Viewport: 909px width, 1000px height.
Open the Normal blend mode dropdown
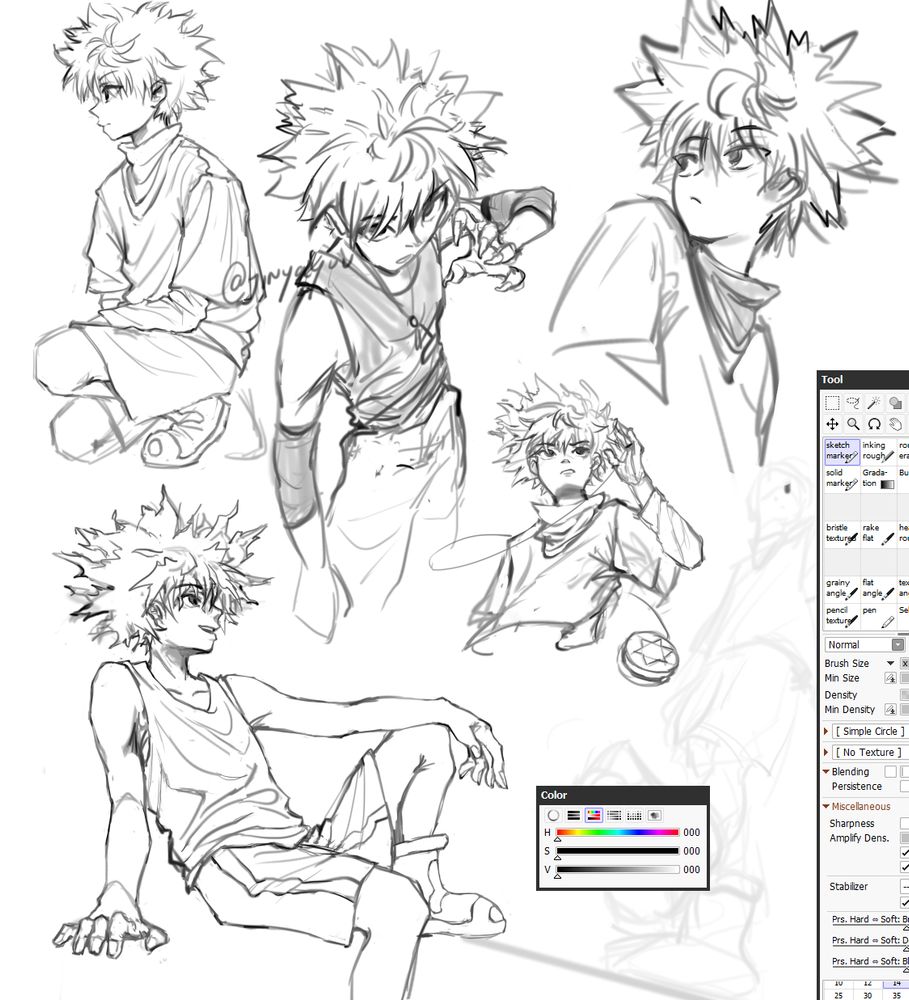866,645
